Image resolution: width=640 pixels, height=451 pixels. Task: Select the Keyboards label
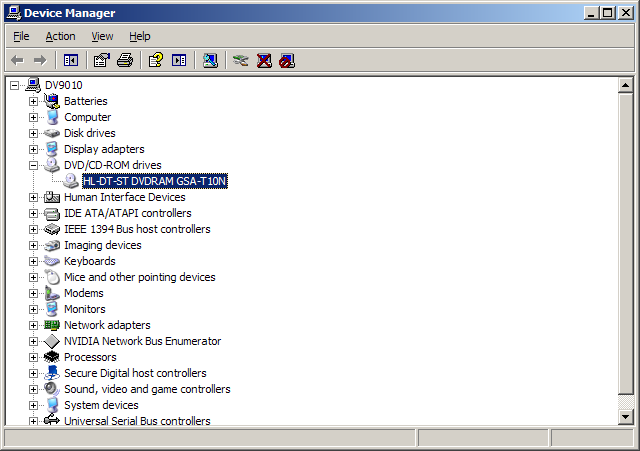(90, 261)
